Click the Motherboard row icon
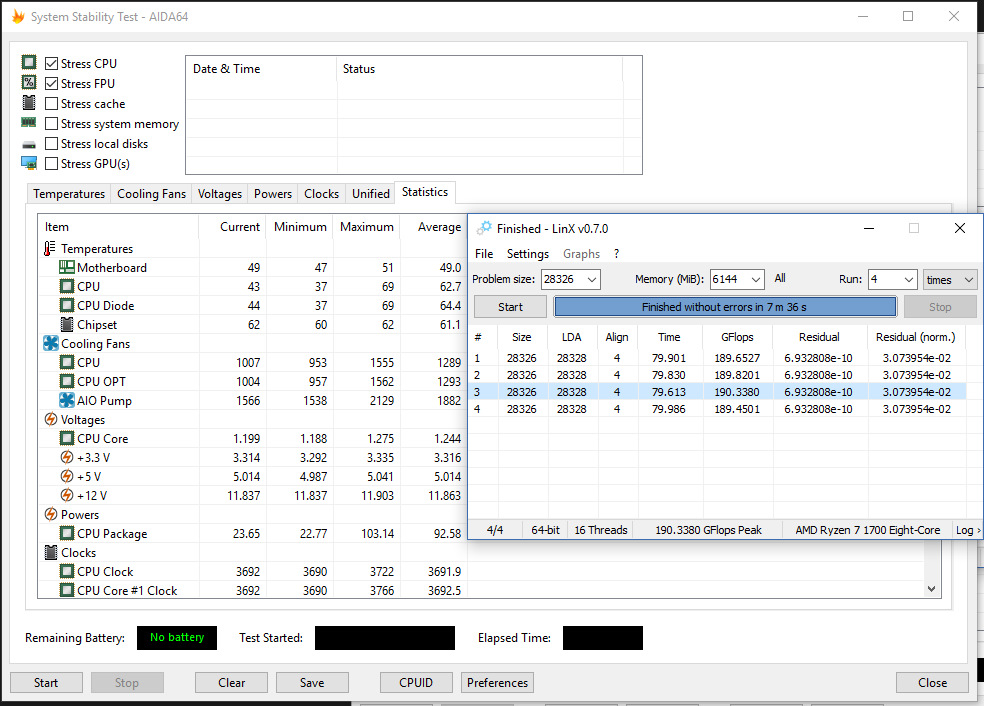This screenshot has width=984, height=706. (x=67, y=267)
